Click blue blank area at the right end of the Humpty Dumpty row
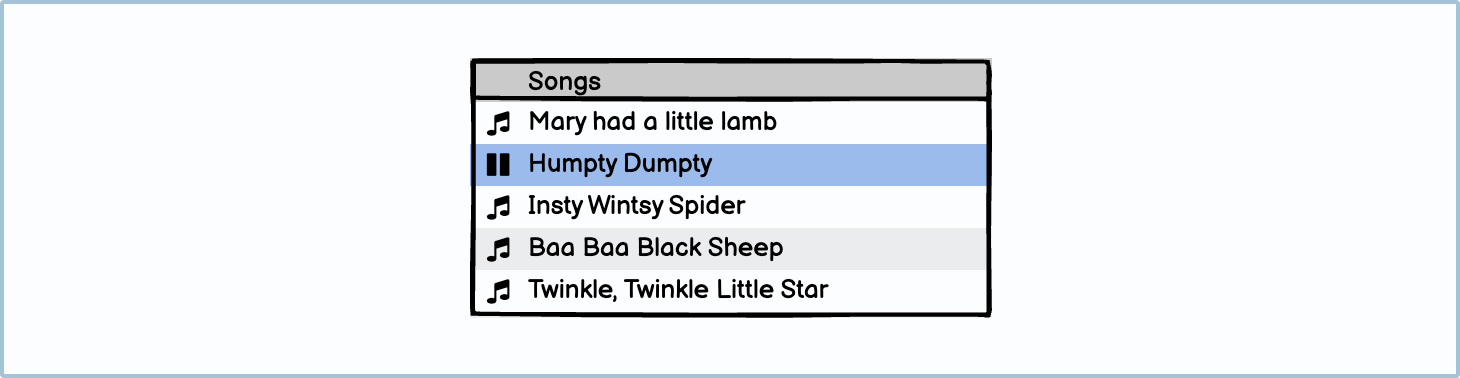1460x378 pixels. 850,165
